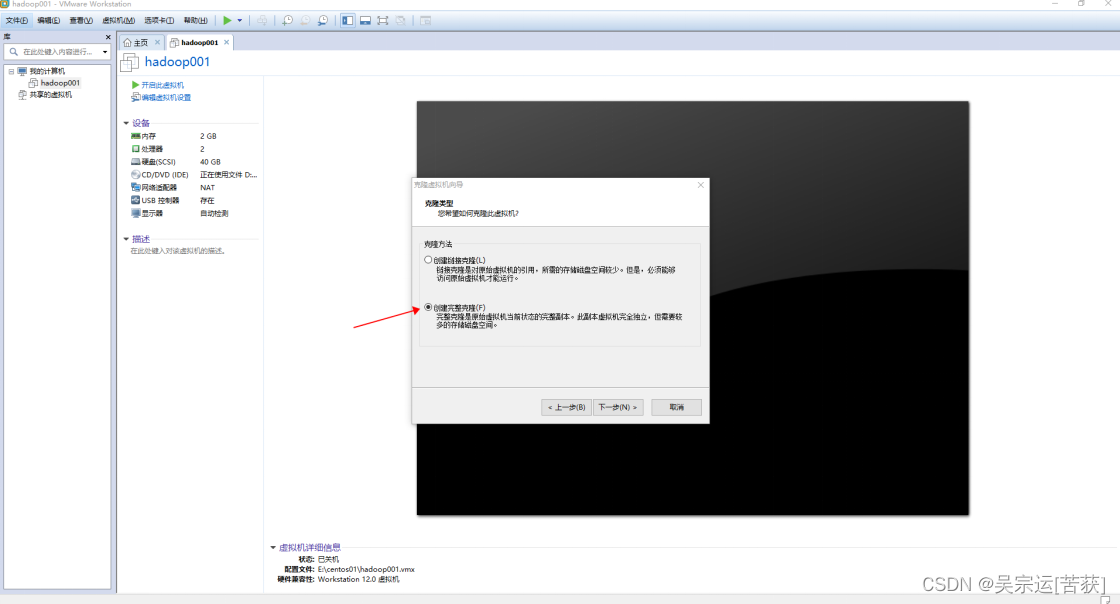This screenshot has width=1120, height=604.
Task: Click the take snapshot toolbar icon
Action: pyautogui.click(x=287, y=21)
